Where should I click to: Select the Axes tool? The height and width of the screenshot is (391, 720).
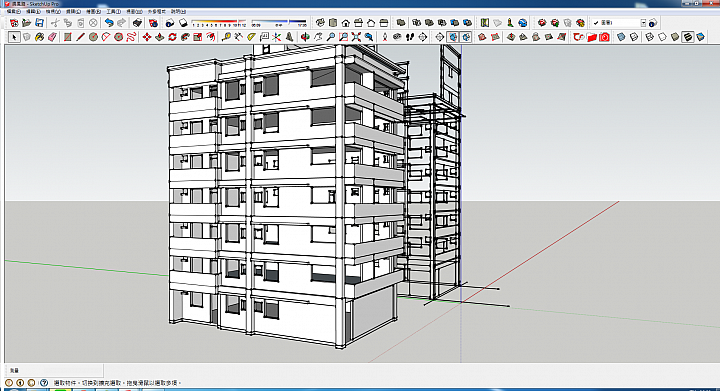(276, 37)
